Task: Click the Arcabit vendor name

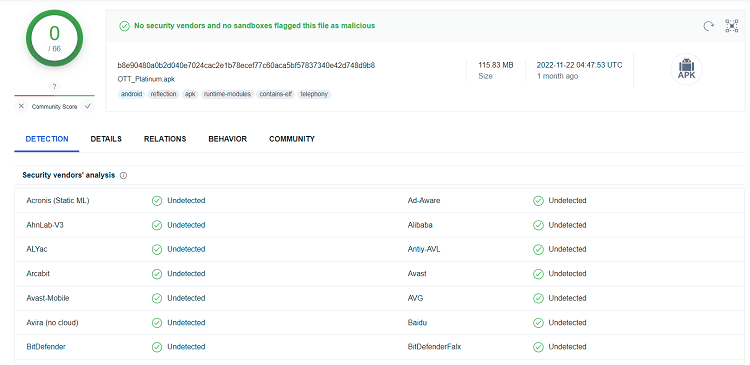Action: click(x=38, y=274)
